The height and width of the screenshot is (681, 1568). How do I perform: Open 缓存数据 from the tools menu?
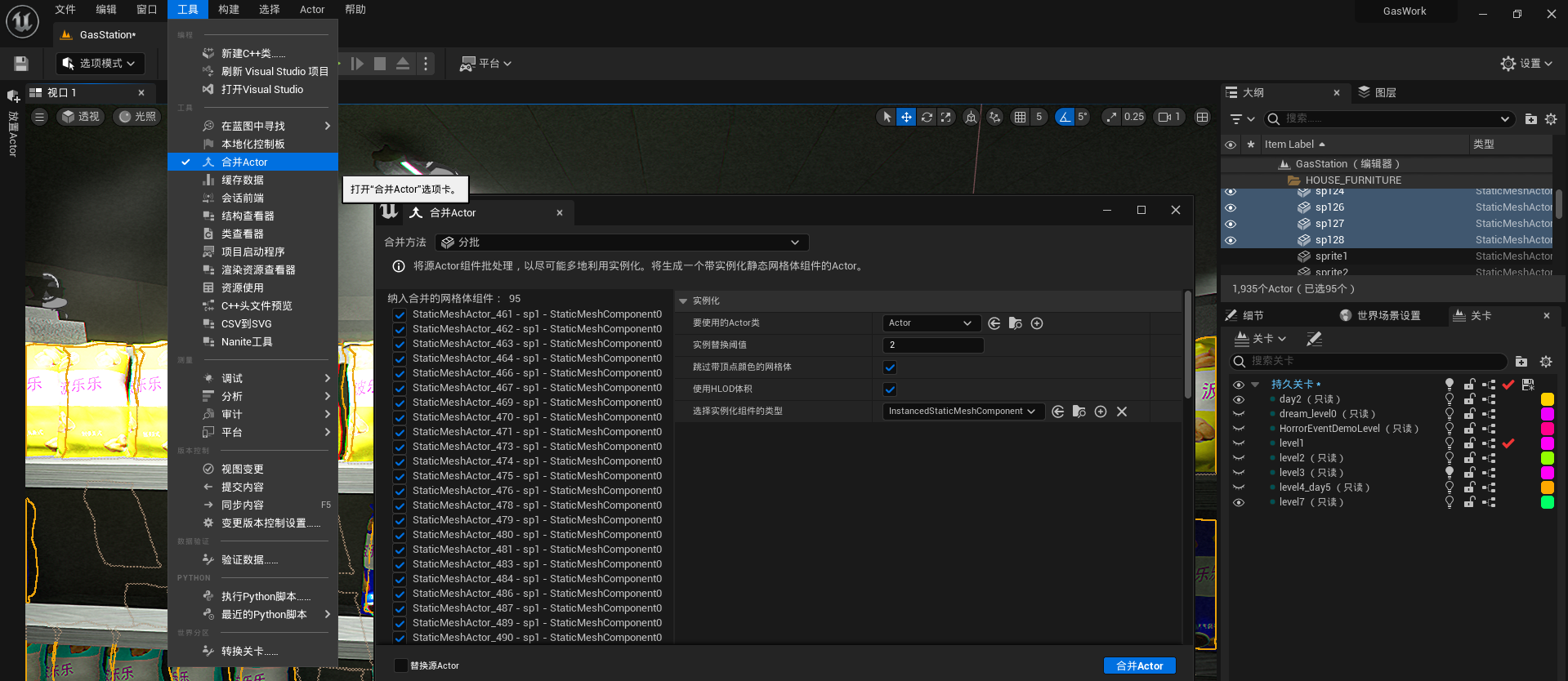point(243,180)
